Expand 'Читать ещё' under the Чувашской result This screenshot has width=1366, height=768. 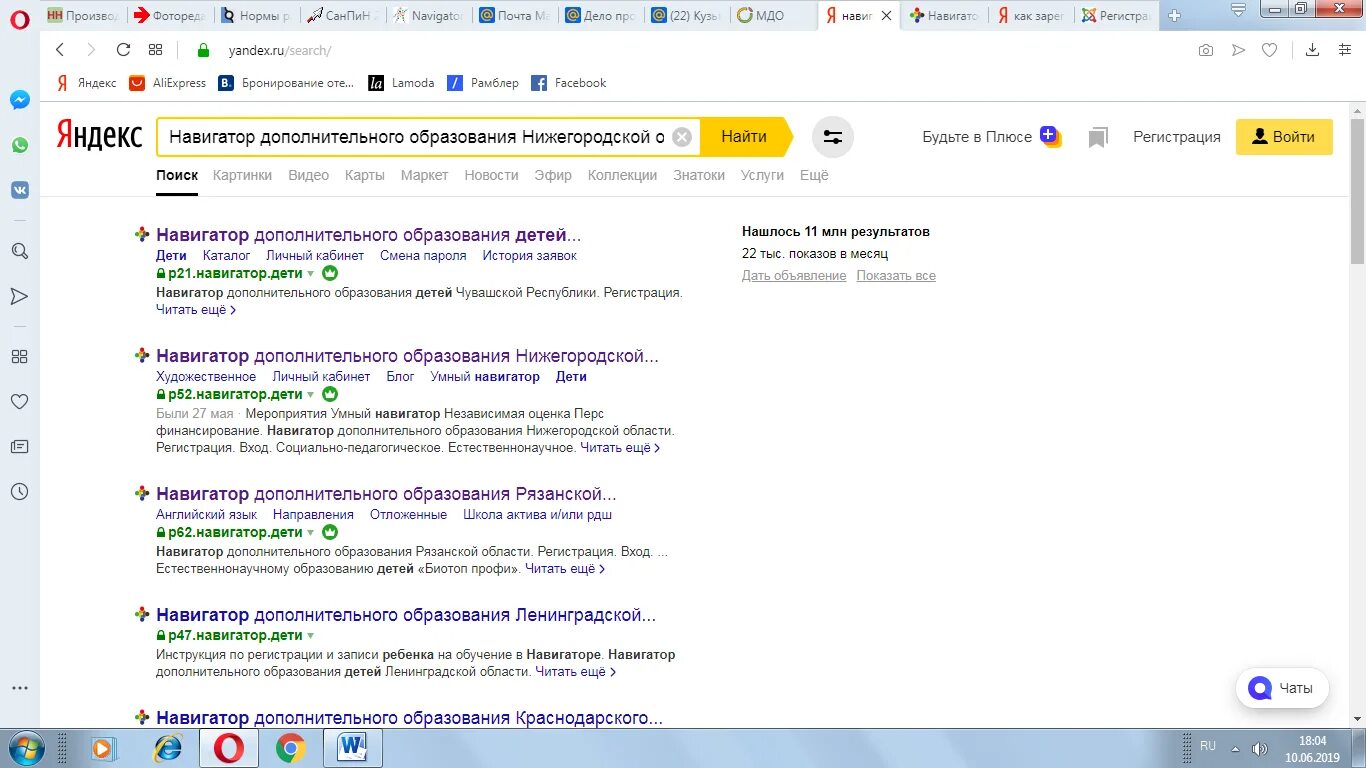click(196, 310)
